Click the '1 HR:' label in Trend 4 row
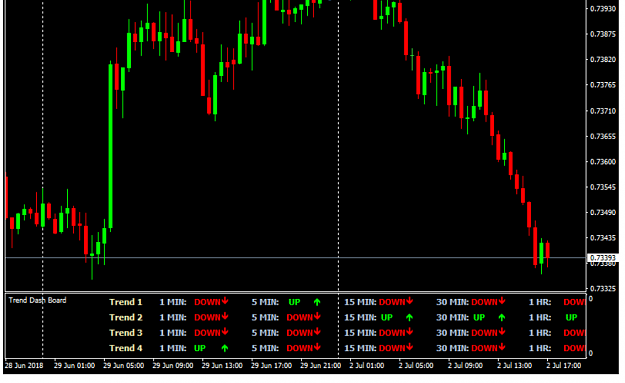 (540, 348)
